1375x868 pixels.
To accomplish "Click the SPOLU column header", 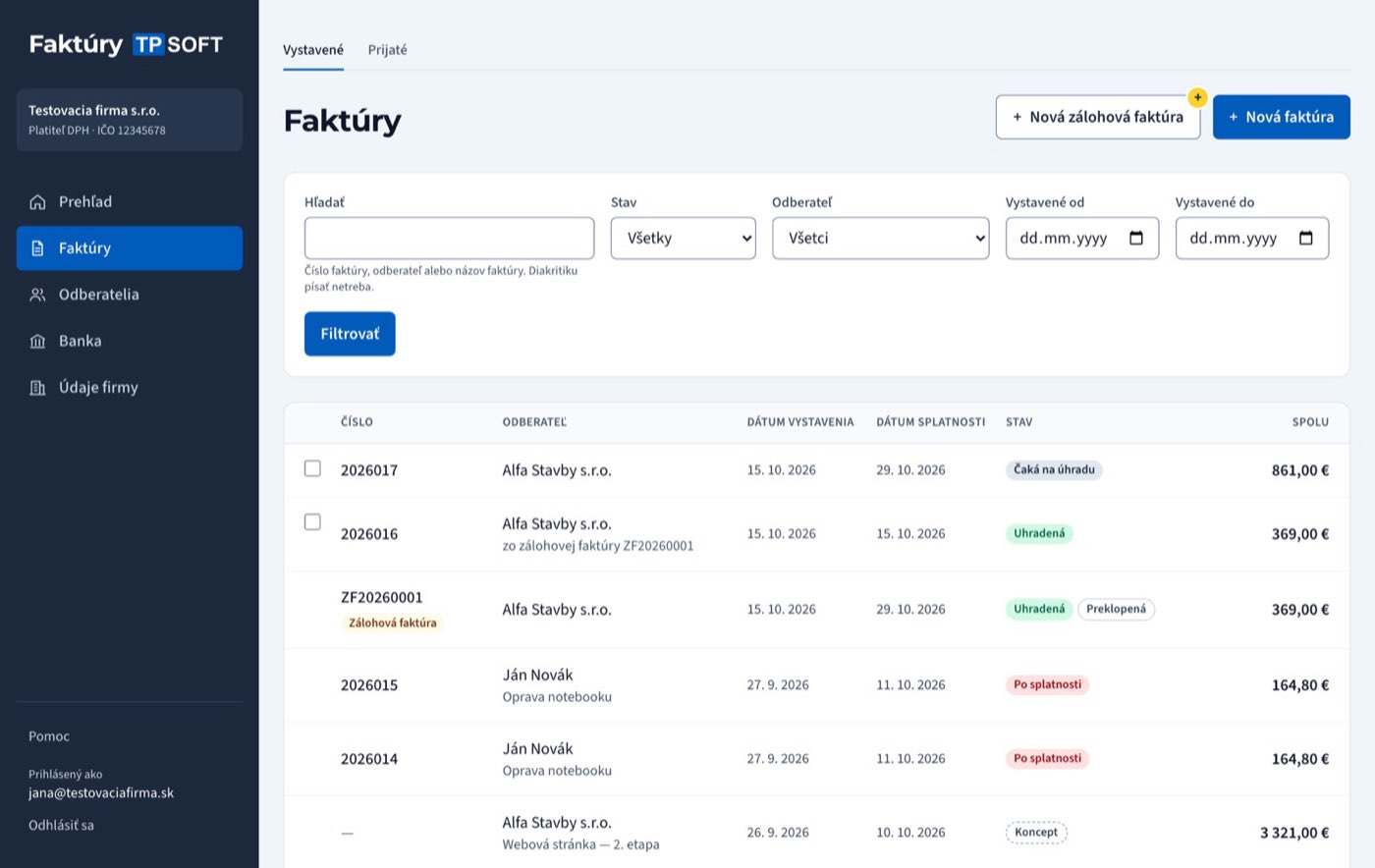I will [x=1310, y=422].
